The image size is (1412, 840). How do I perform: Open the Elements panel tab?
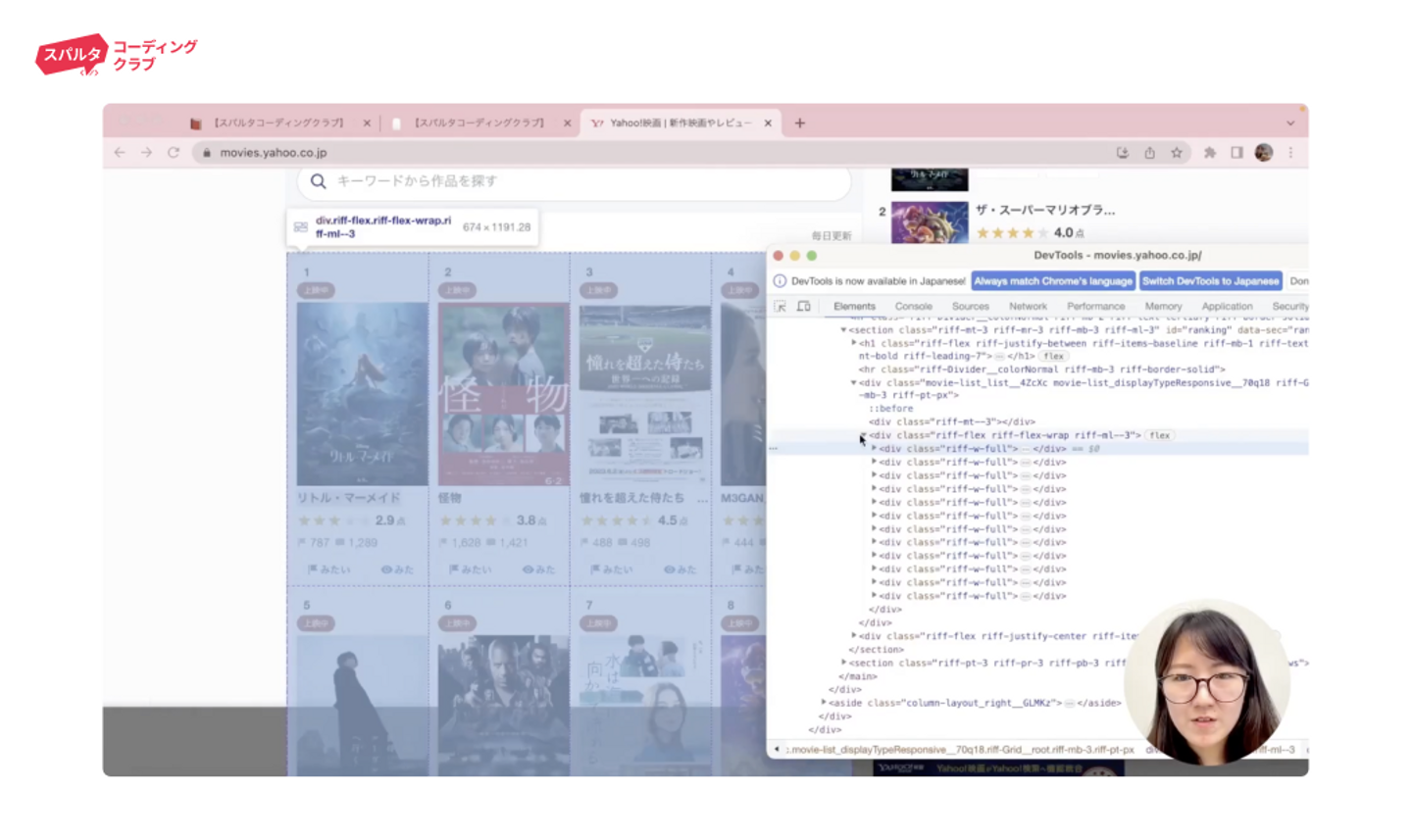coord(854,307)
